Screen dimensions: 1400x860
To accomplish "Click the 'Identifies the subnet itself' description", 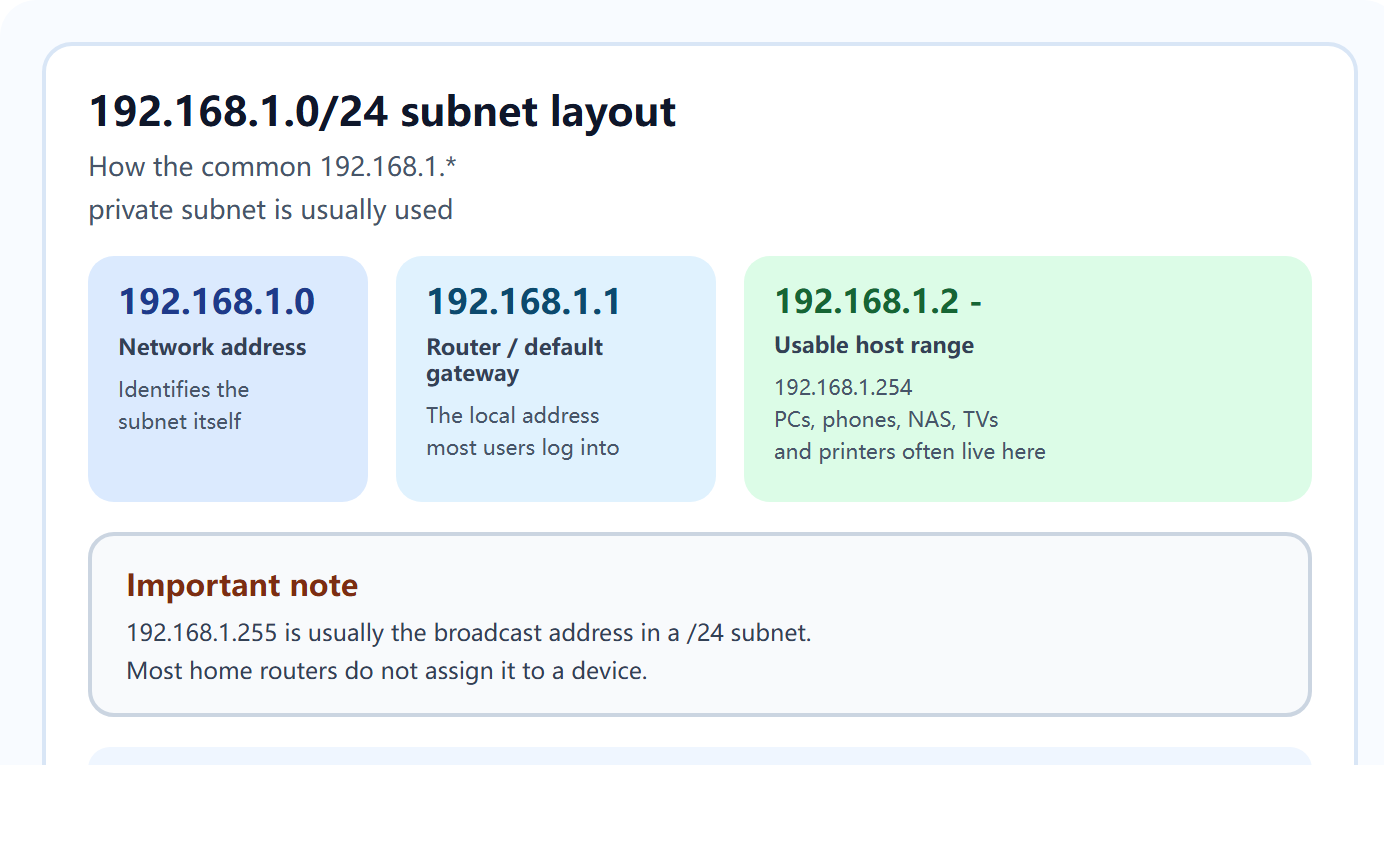I will point(184,405).
